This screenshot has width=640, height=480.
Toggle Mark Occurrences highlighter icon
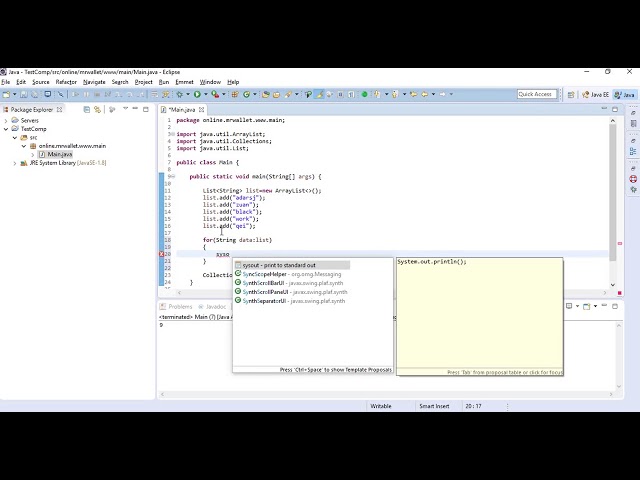click(x=319, y=95)
